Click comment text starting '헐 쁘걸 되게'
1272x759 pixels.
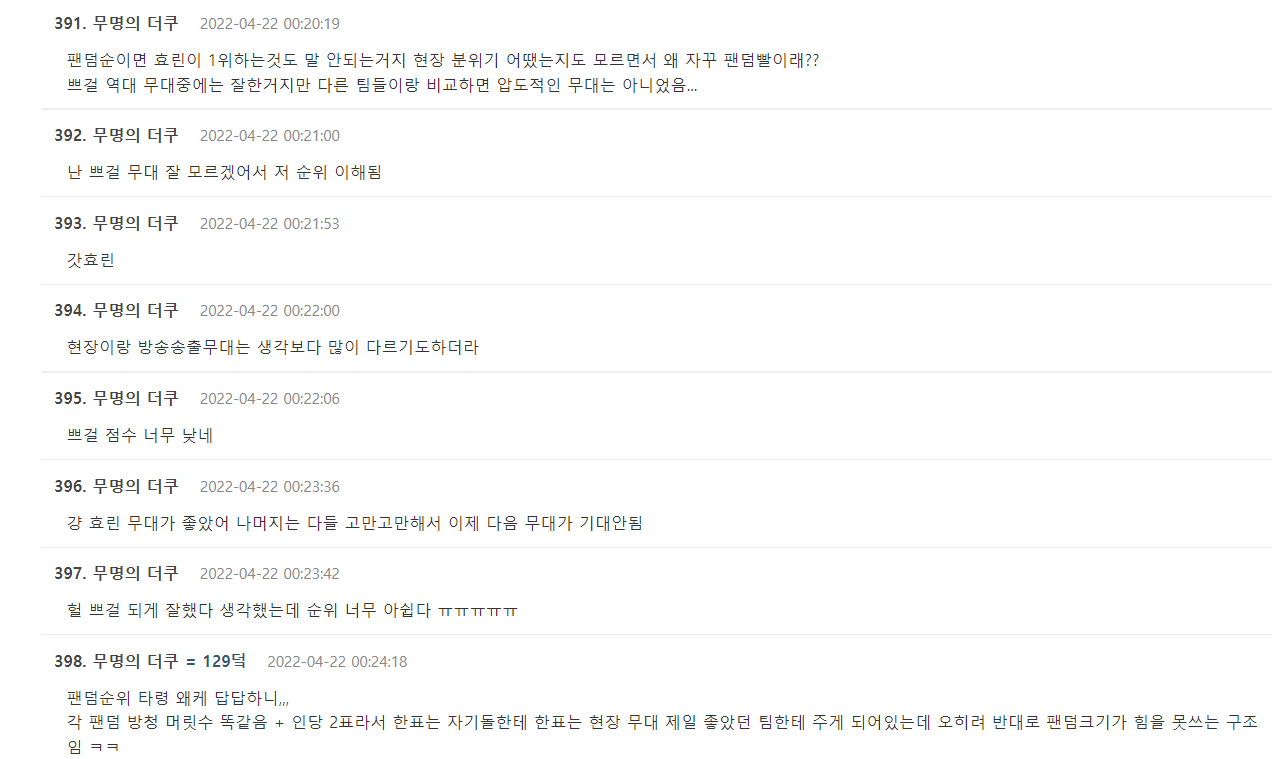click(x=292, y=610)
